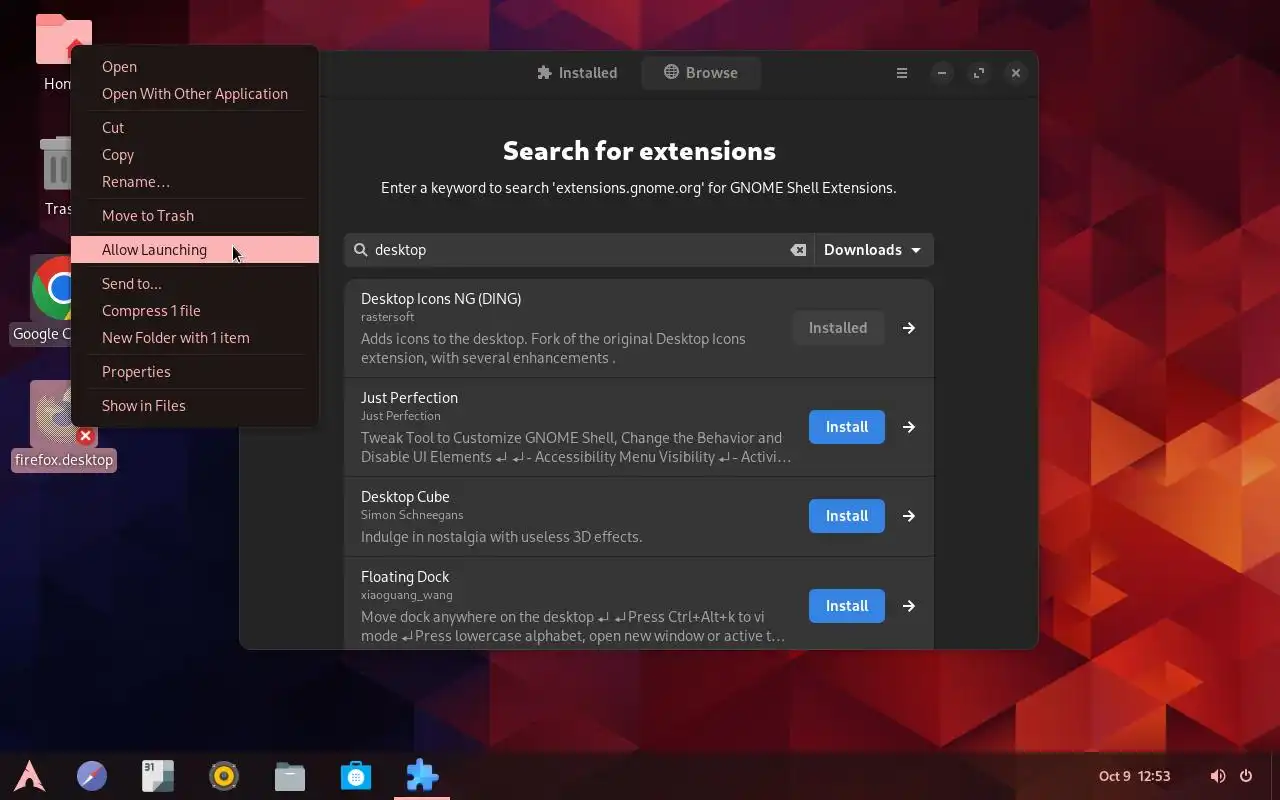Click the 'Floating Dock' extension title
1280x800 pixels.
point(405,577)
